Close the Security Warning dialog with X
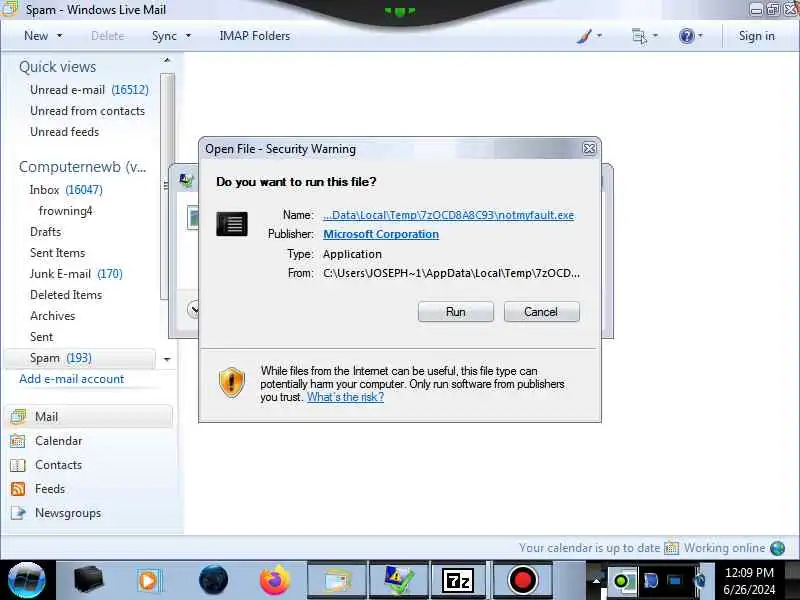This screenshot has height=600, width=800. coord(589,148)
